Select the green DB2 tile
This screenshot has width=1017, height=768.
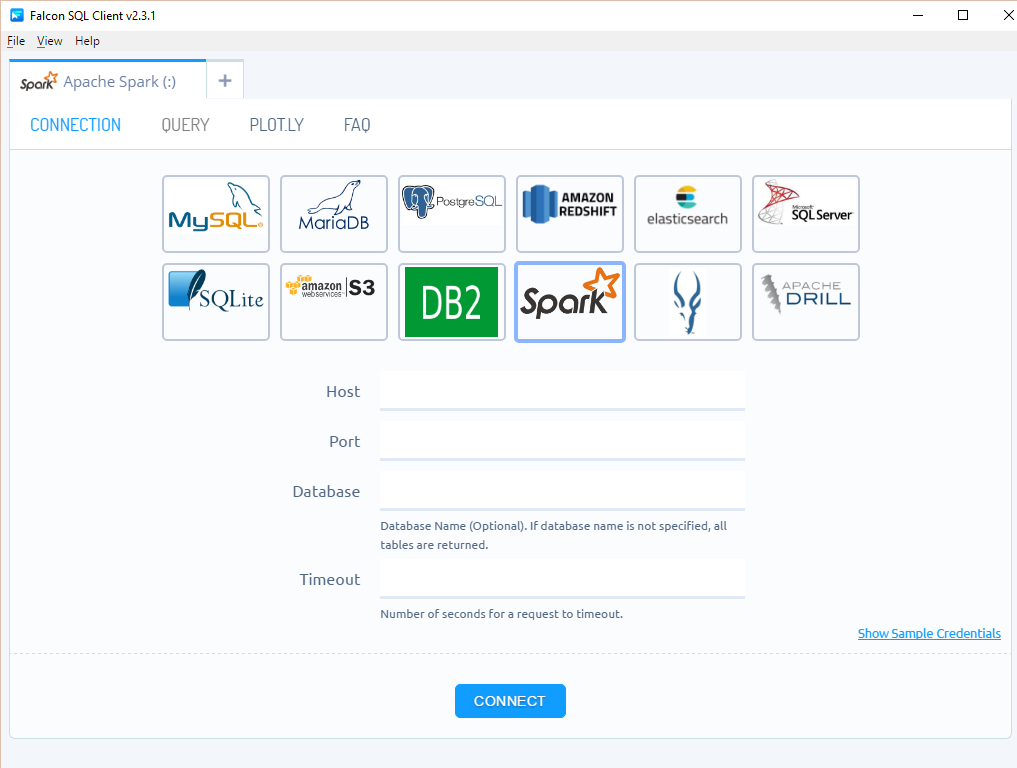pos(452,302)
